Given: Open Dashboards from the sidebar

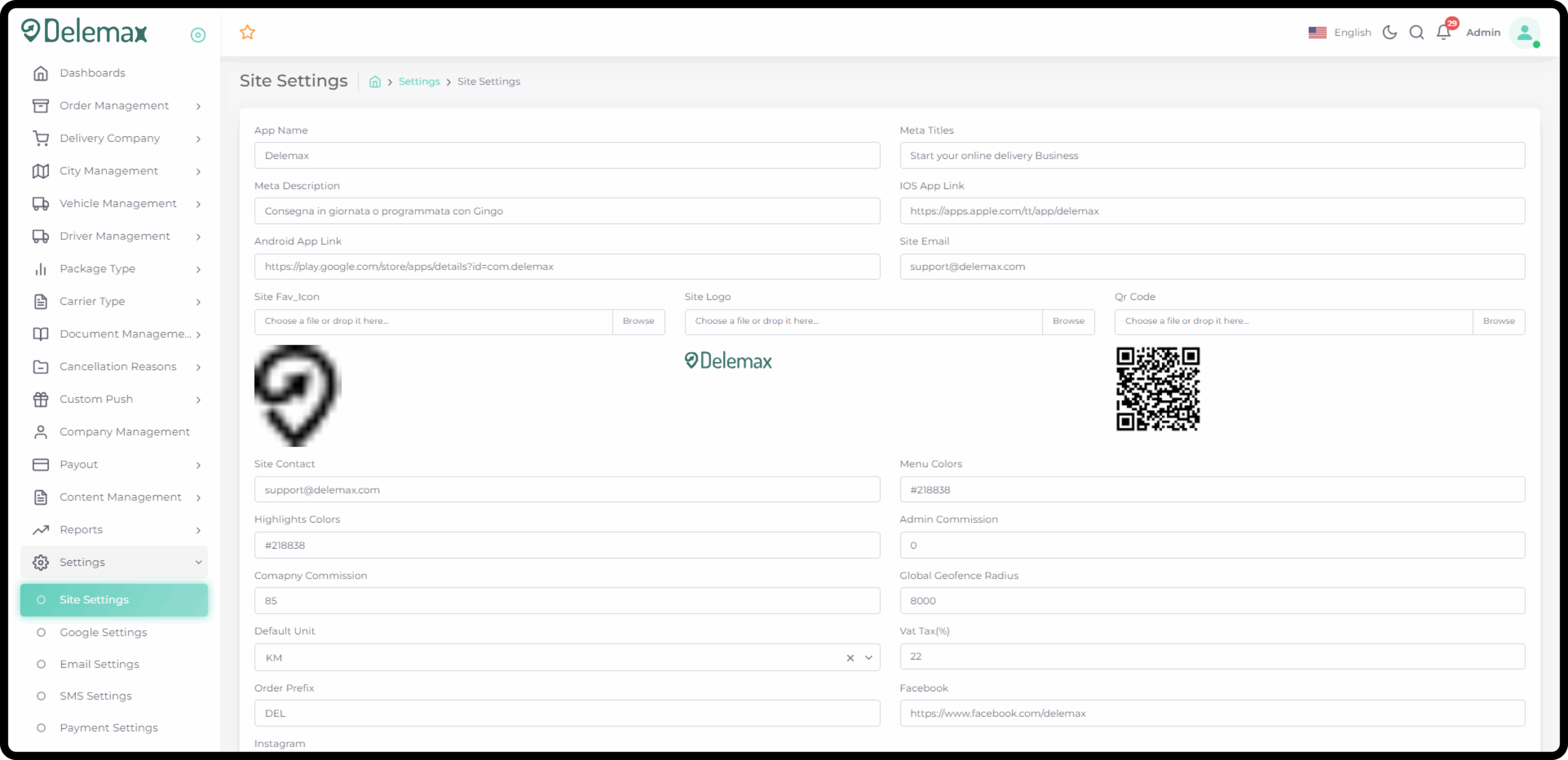Looking at the screenshot, I should [92, 73].
